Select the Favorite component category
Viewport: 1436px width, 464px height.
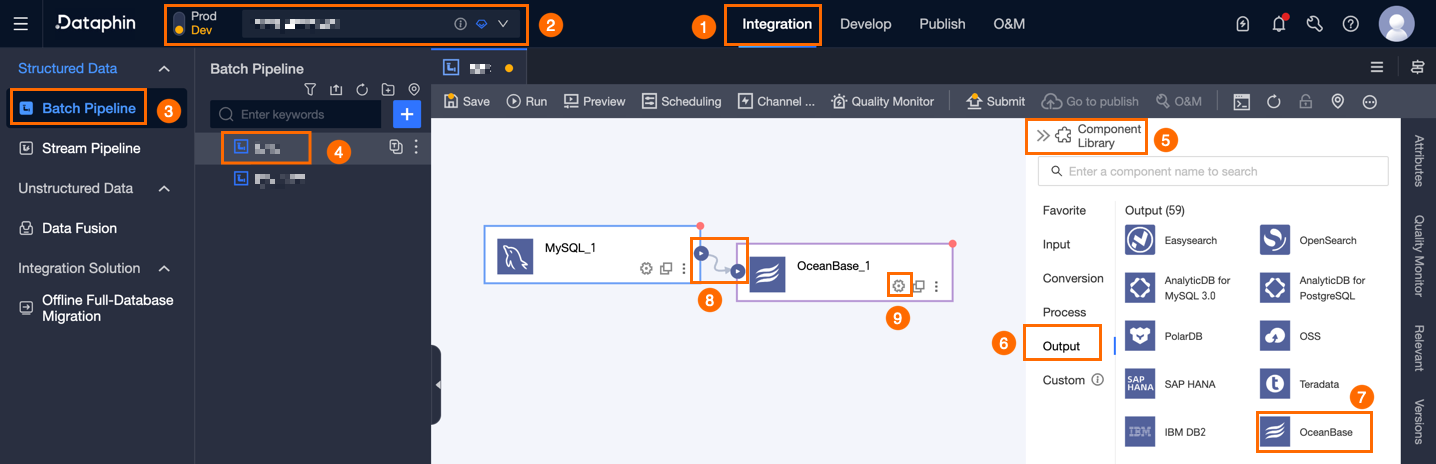click(1064, 210)
